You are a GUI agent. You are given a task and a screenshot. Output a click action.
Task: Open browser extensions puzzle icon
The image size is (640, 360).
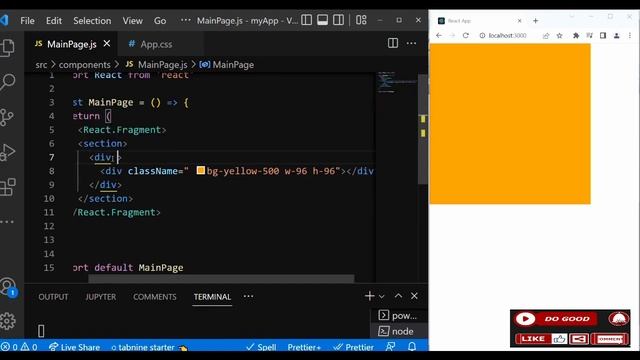[x=576, y=36]
